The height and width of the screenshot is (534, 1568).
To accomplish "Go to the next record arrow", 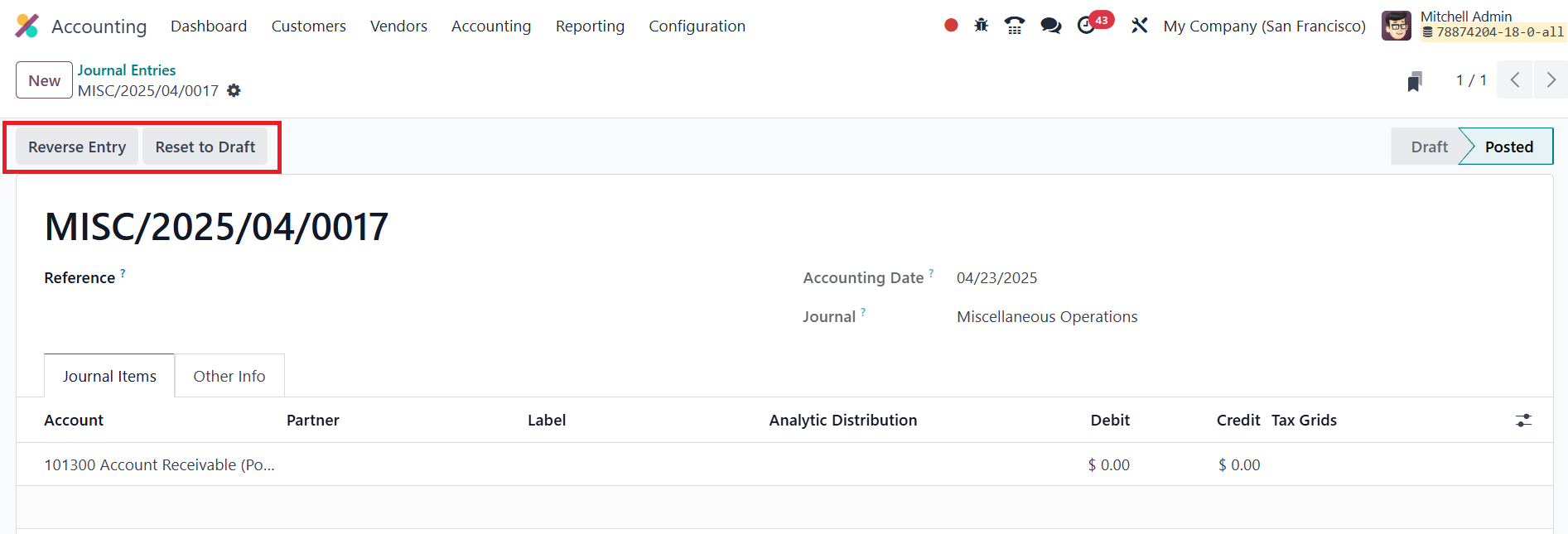I will click(1551, 80).
